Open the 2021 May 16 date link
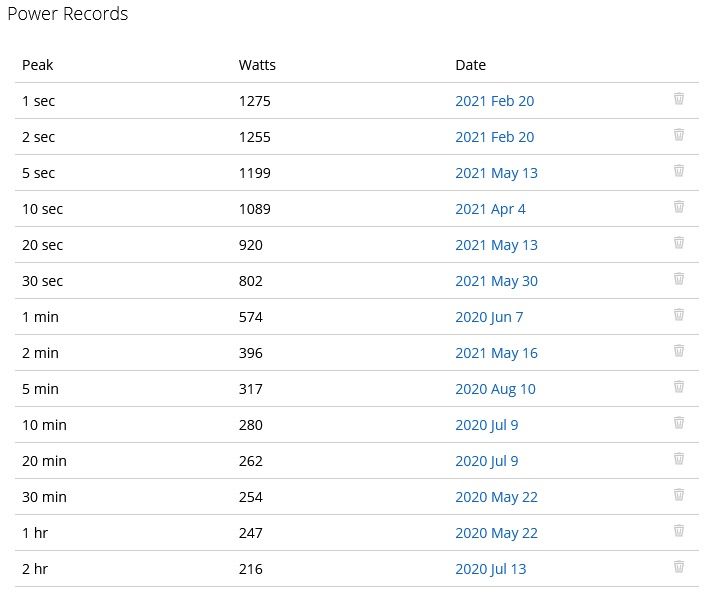Viewport: 707px width, 592px height. pyautogui.click(x=496, y=353)
